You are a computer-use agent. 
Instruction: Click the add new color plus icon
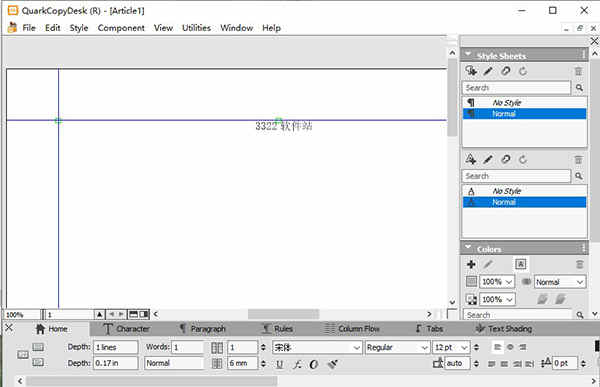pyautogui.click(x=471, y=264)
